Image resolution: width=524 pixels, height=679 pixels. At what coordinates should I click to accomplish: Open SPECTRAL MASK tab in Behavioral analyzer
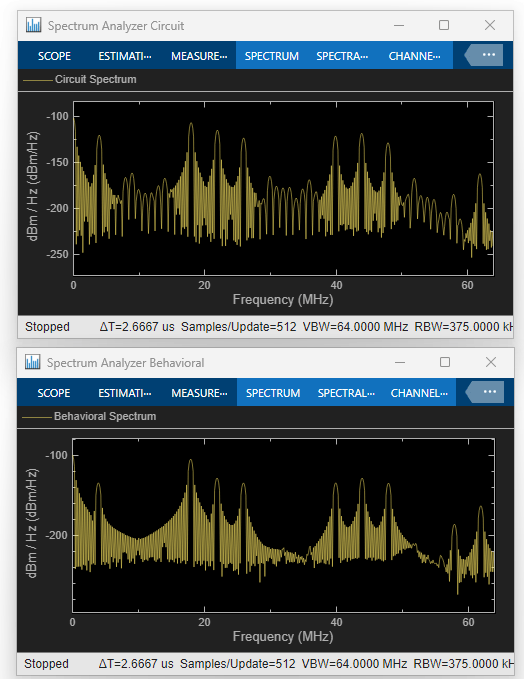pos(346,393)
